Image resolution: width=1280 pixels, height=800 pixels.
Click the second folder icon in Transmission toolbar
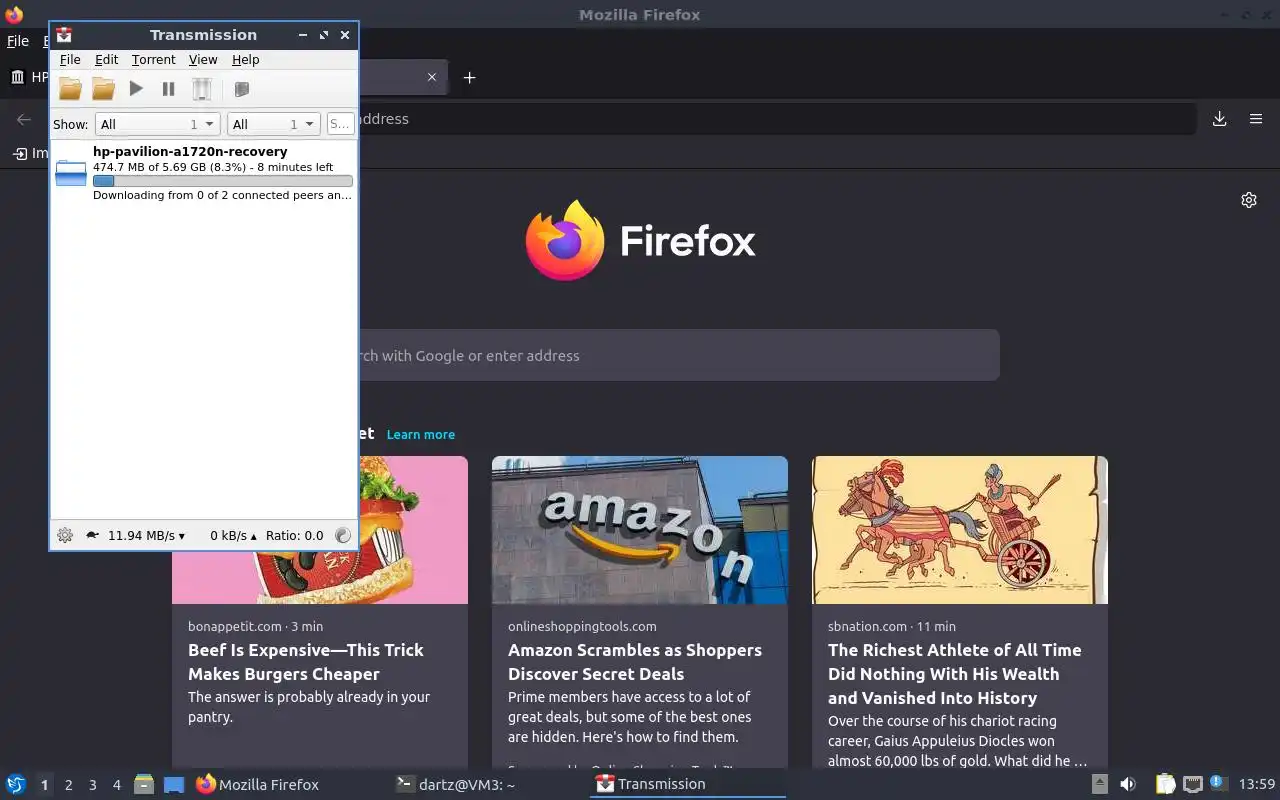(x=103, y=89)
